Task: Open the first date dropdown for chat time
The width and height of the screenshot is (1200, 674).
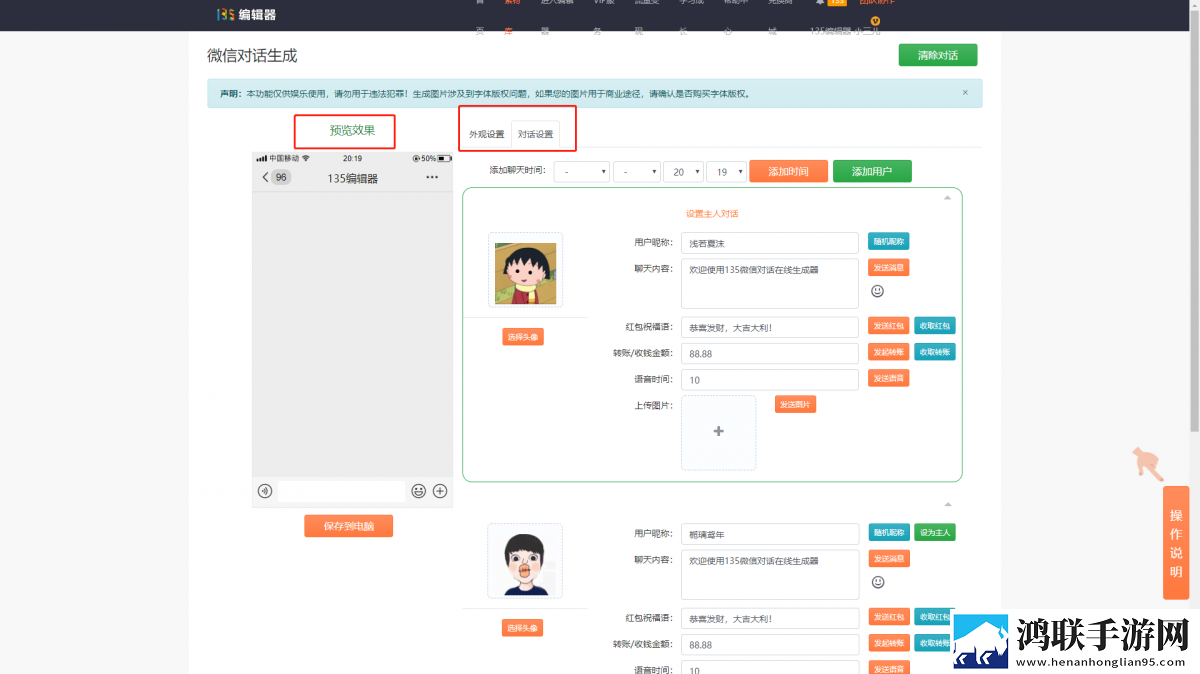Action: [x=581, y=172]
